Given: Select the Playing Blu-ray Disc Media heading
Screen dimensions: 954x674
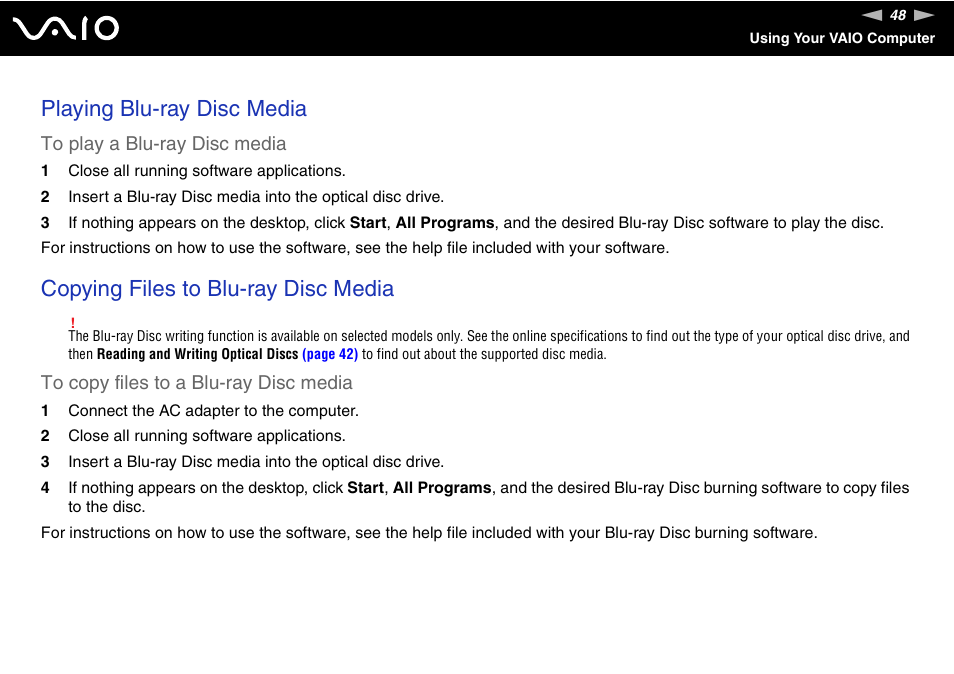Looking at the screenshot, I should [173, 108].
